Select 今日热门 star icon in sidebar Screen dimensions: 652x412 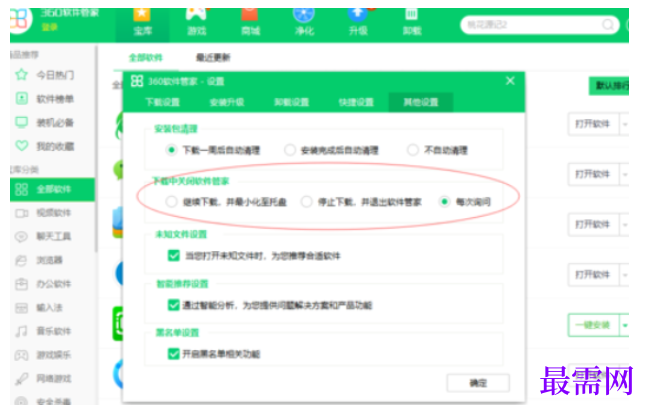pos(21,75)
